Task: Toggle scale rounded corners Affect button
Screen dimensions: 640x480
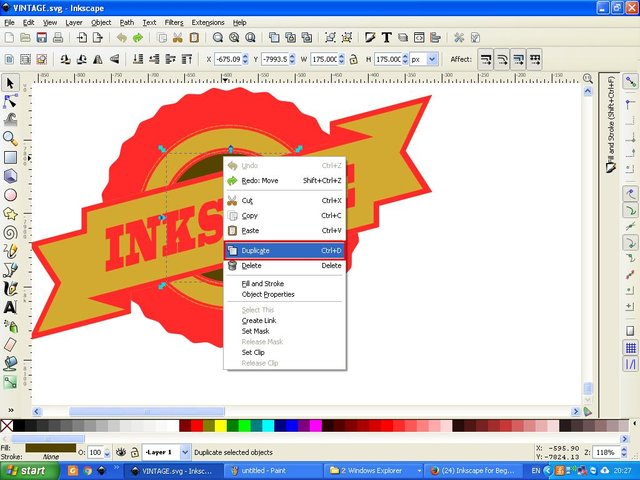Action: pos(502,60)
